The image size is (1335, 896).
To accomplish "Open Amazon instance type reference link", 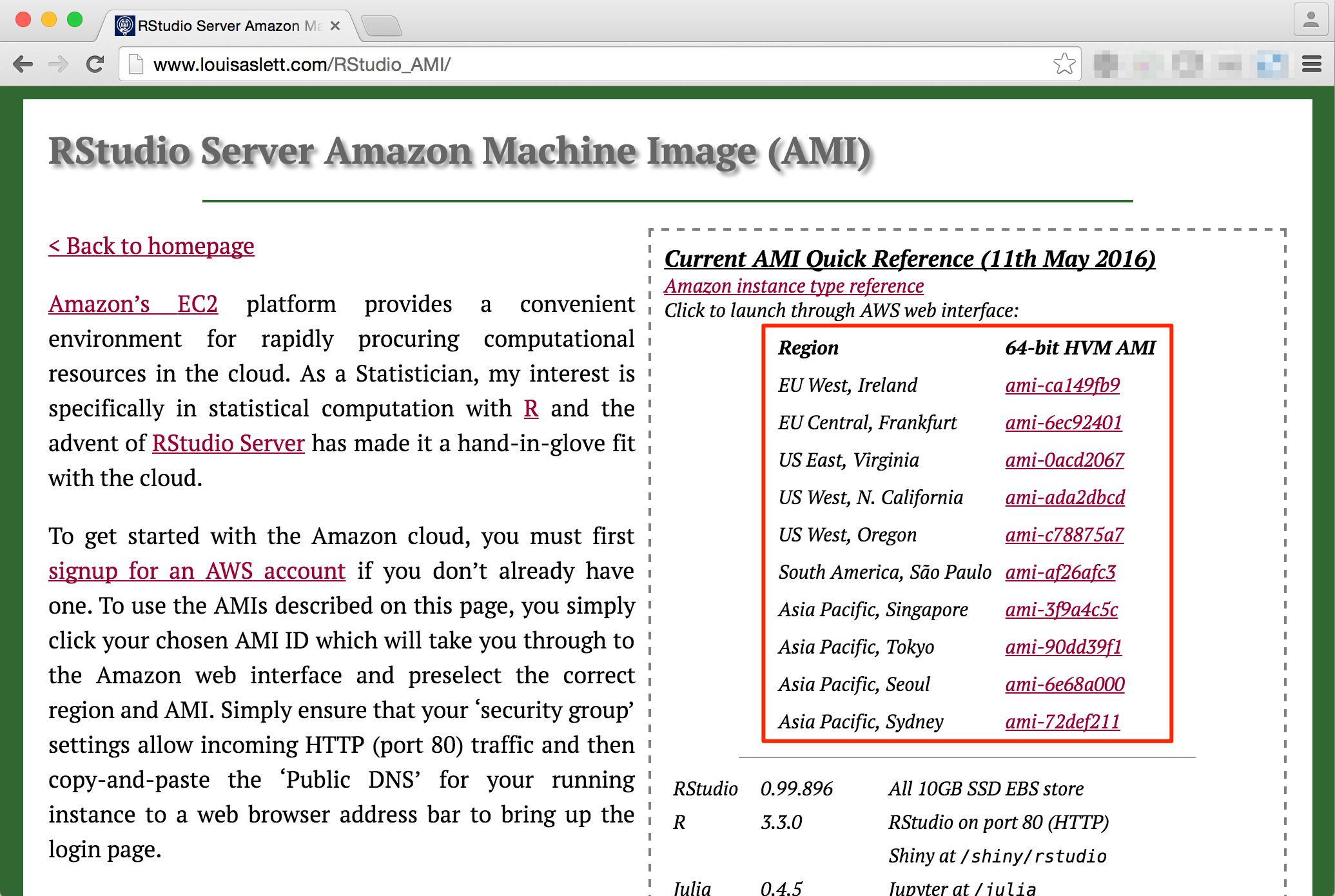I will (794, 286).
